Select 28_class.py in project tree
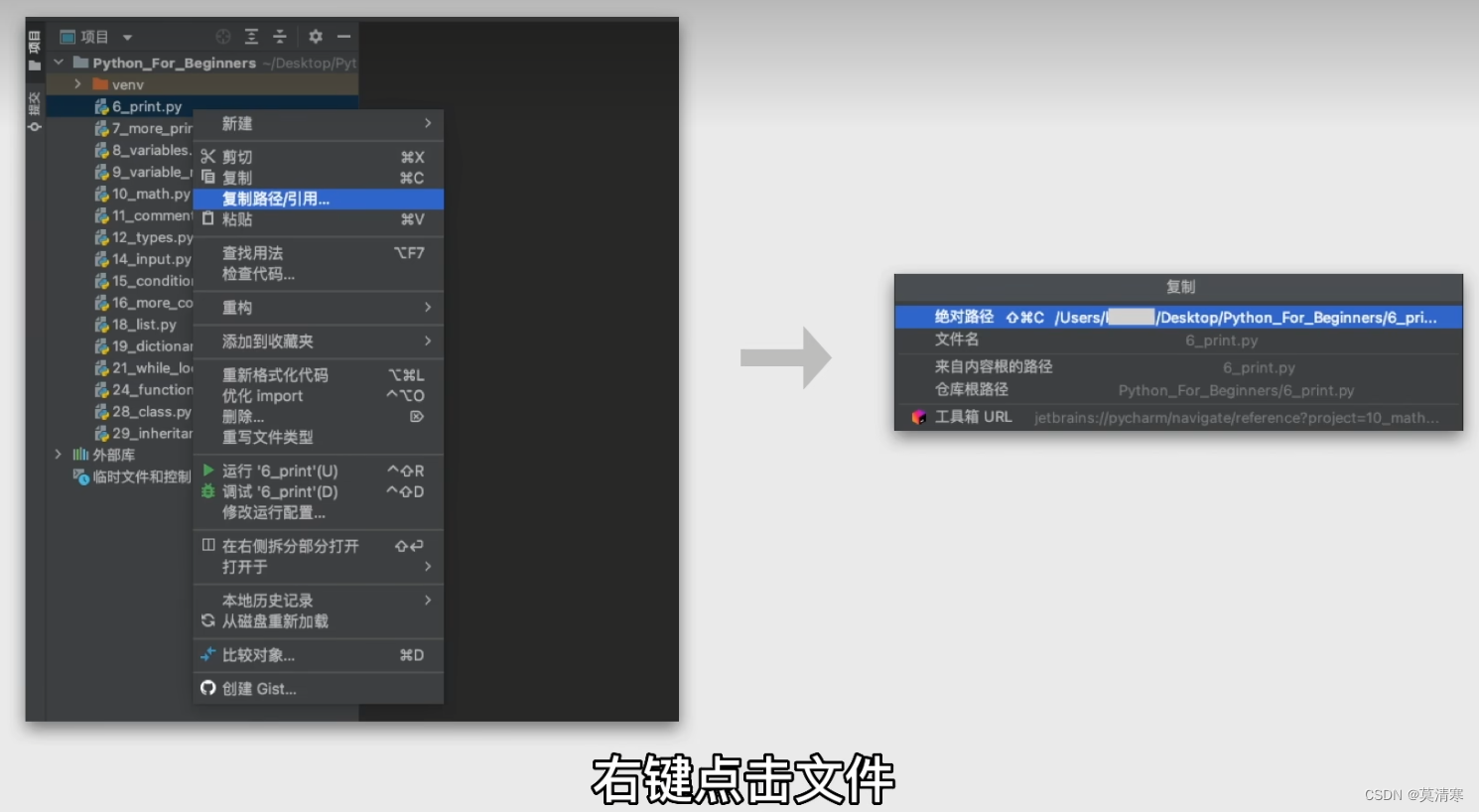The image size is (1479, 812). [143, 412]
